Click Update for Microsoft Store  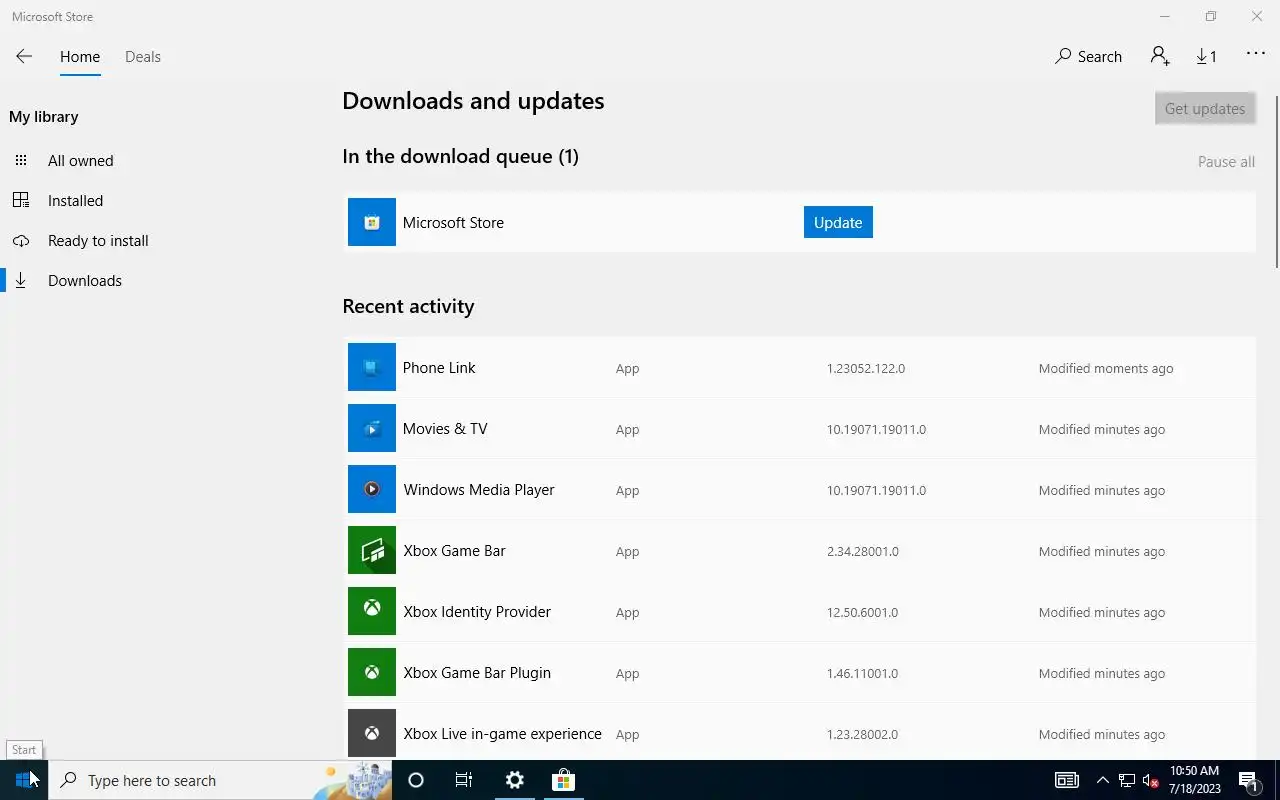[838, 222]
